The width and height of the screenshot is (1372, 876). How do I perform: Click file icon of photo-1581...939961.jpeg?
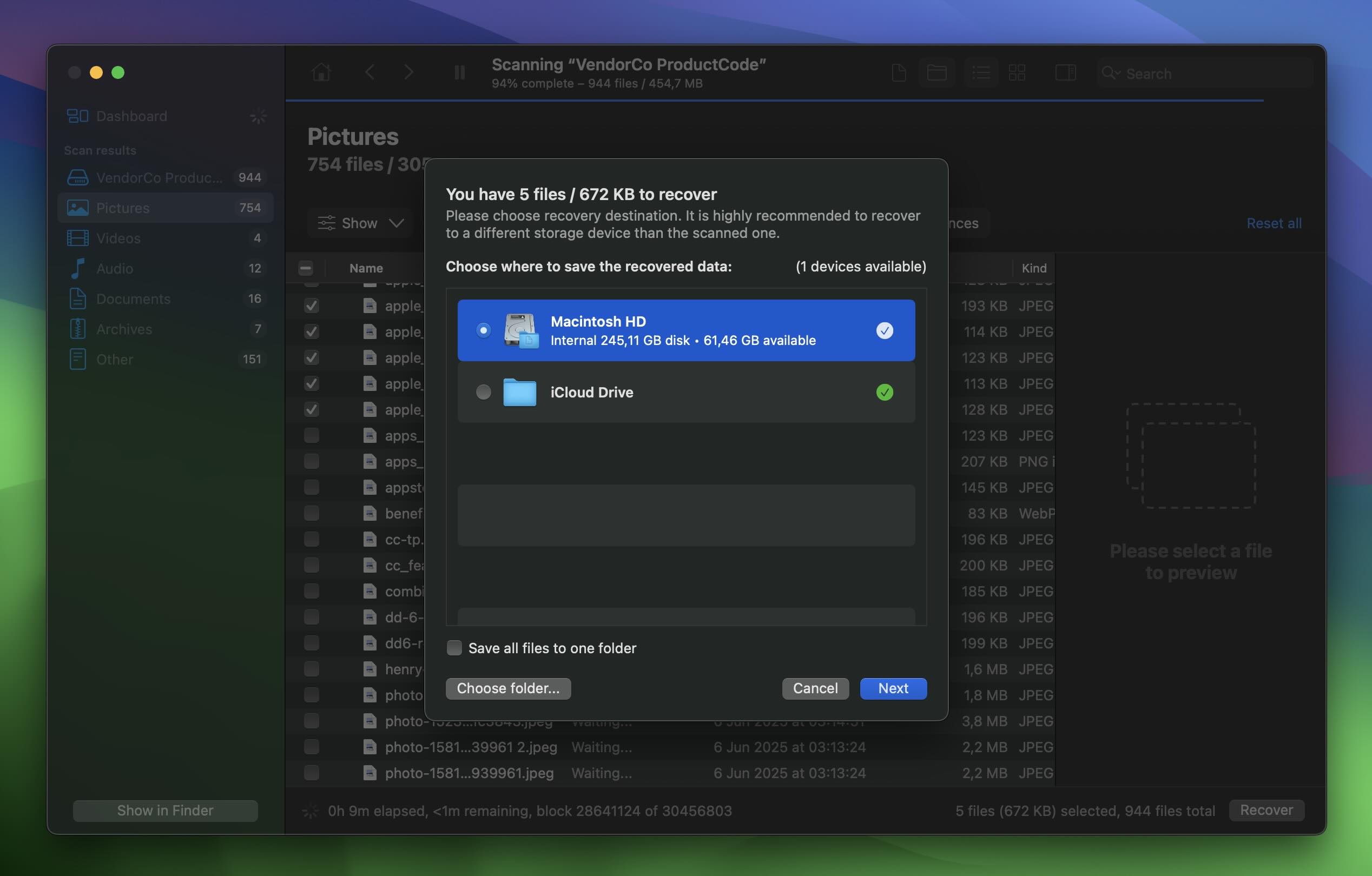pyautogui.click(x=370, y=773)
